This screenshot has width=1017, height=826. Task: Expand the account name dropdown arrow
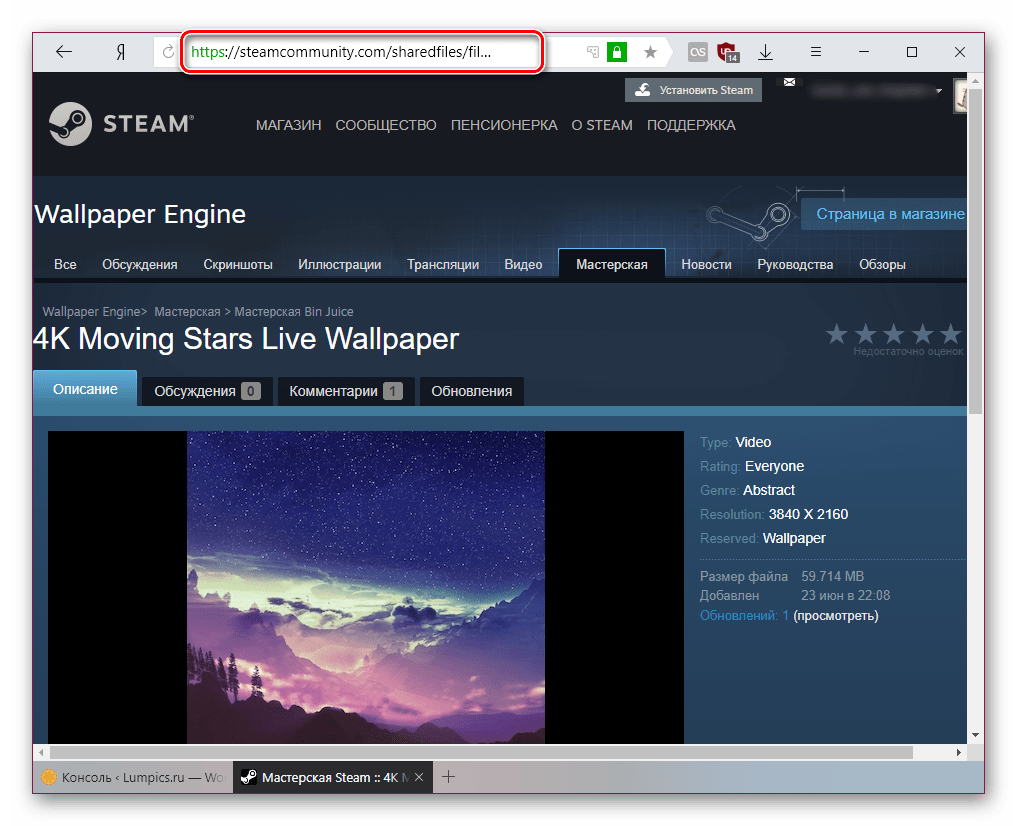pyautogui.click(x=939, y=91)
